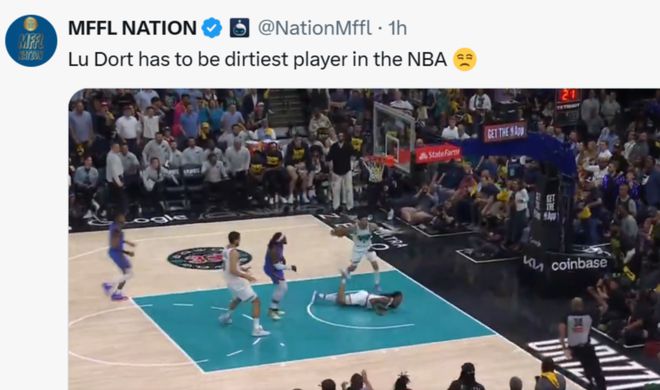Click the red 'GET THE APP' sign
The height and width of the screenshot is (390, 660).
pos(505,132)
